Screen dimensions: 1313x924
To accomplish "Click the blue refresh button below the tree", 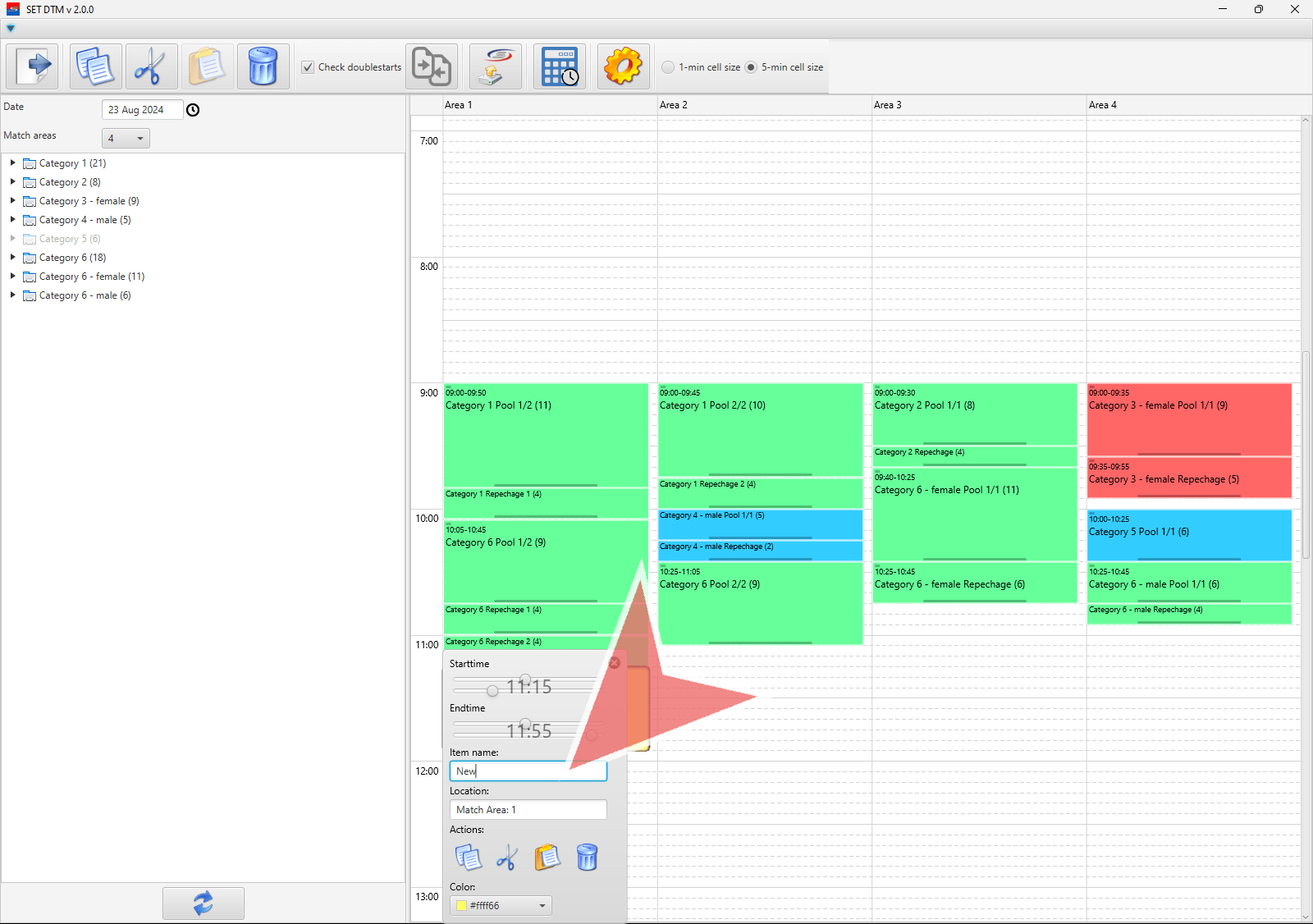I will (203, 903).
